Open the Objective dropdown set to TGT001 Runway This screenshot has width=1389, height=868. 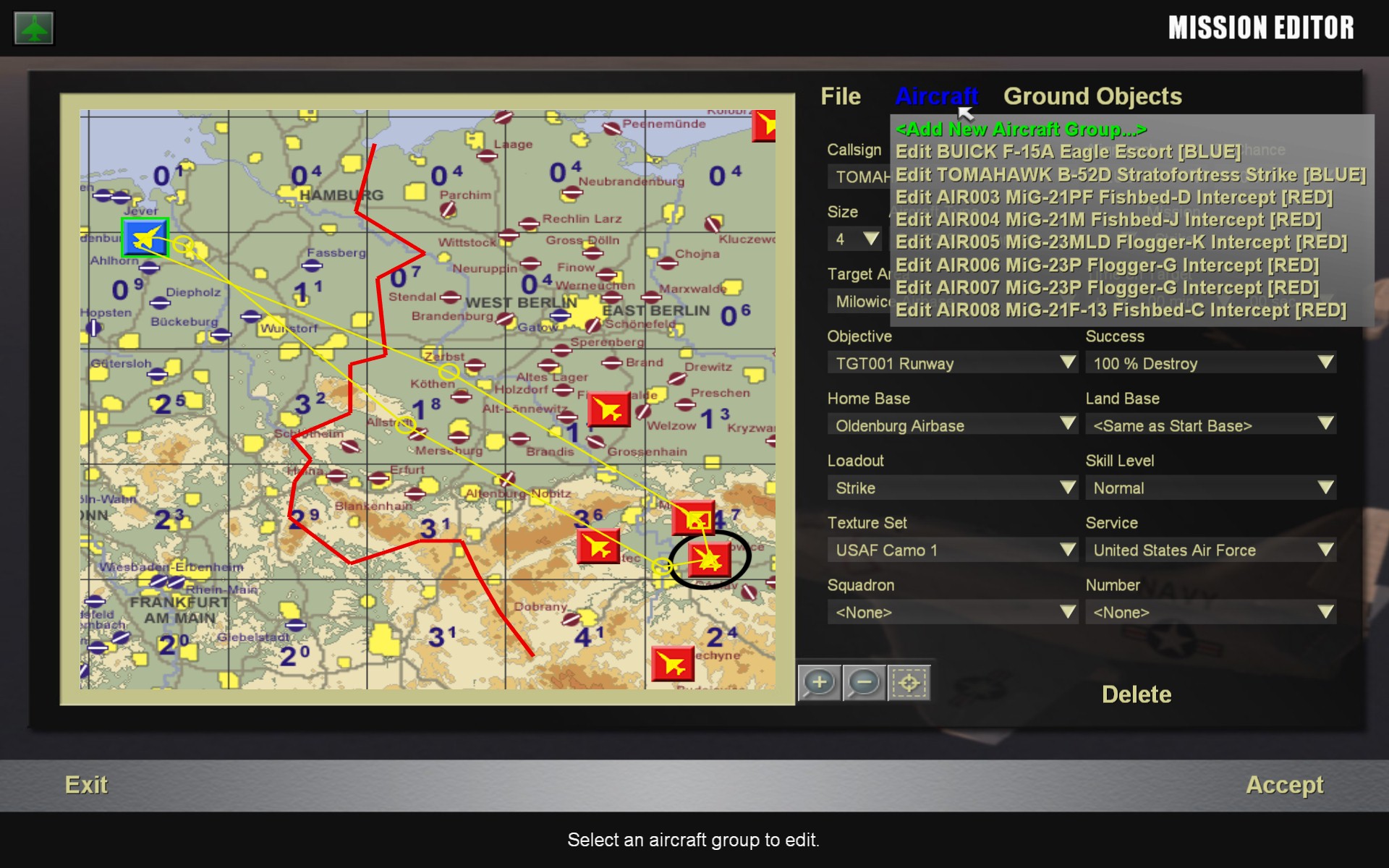pyautogui.click(x=953, y=363)
